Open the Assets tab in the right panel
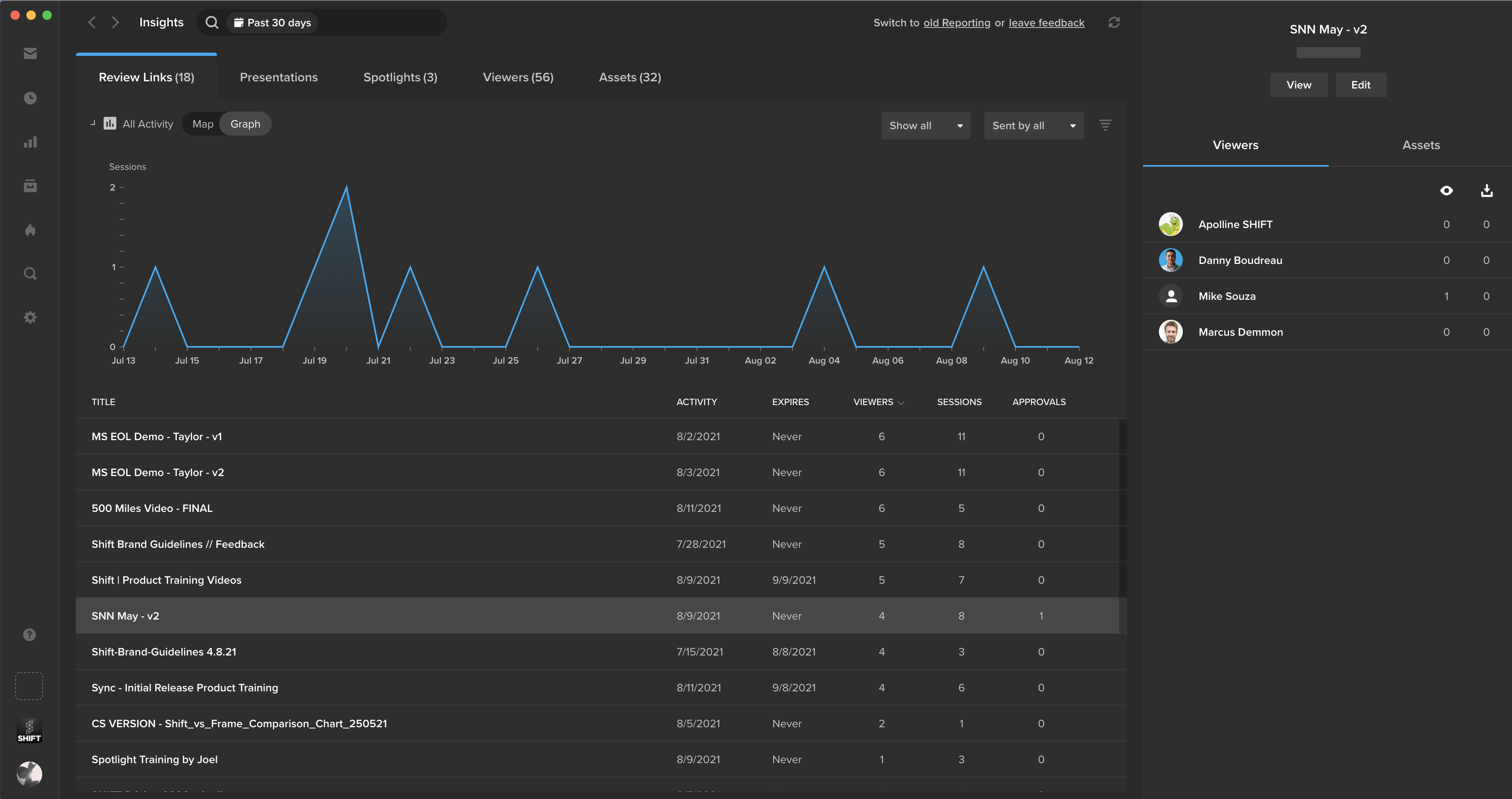Image resolution: width=1512 pixels, height=799 pixels. pos(1420,145)
